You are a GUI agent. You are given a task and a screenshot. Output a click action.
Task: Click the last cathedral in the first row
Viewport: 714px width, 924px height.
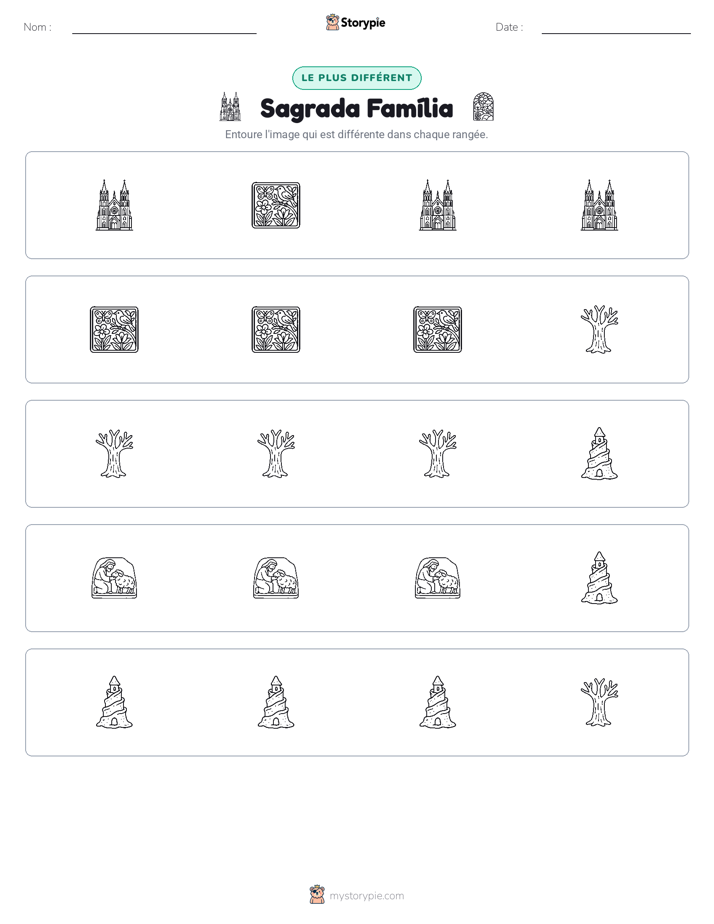pyautogui.click(x=599, y=205)
